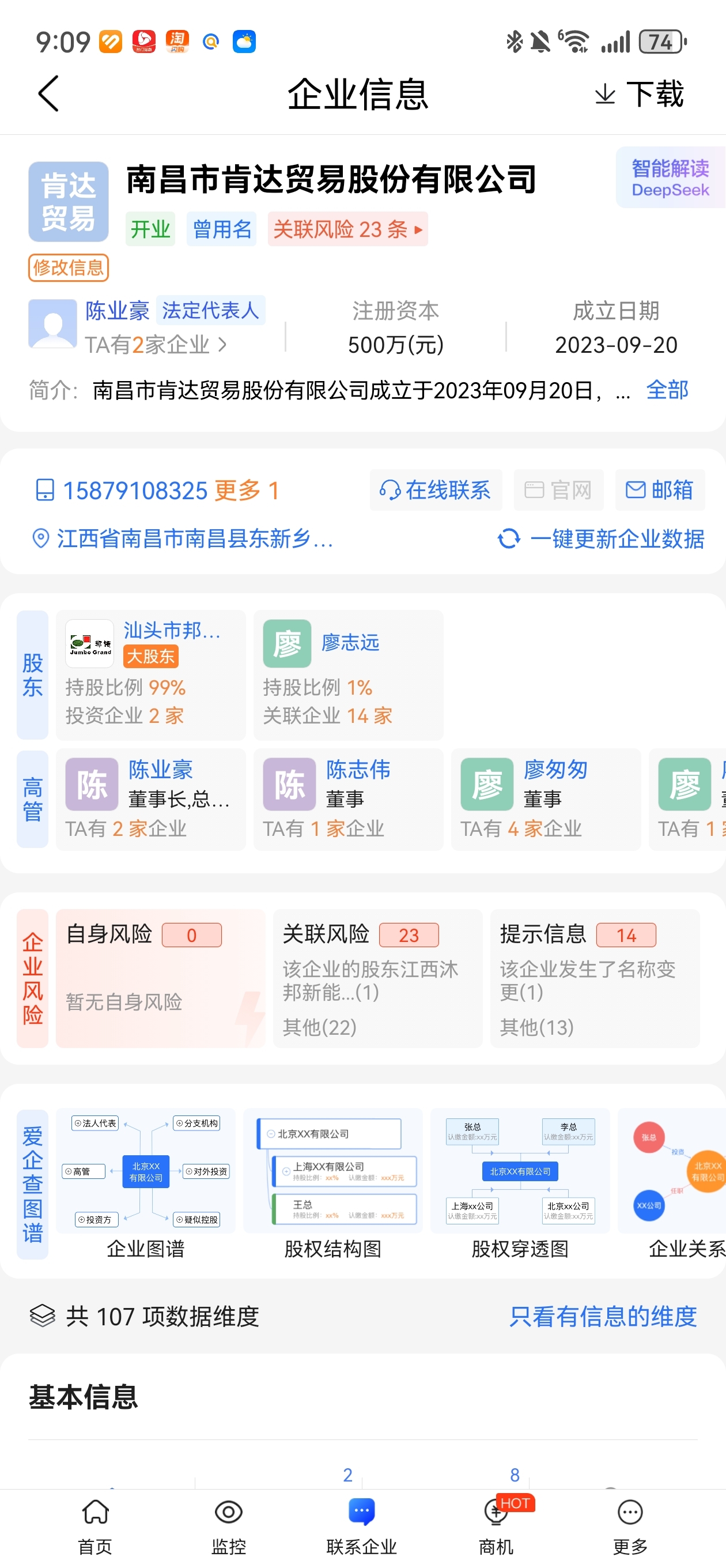Image resolution: width=726 pixels, height=1568 pixels.
Task: Expand TA有2家企业 chevron
Action: click(x=223, y=345)
